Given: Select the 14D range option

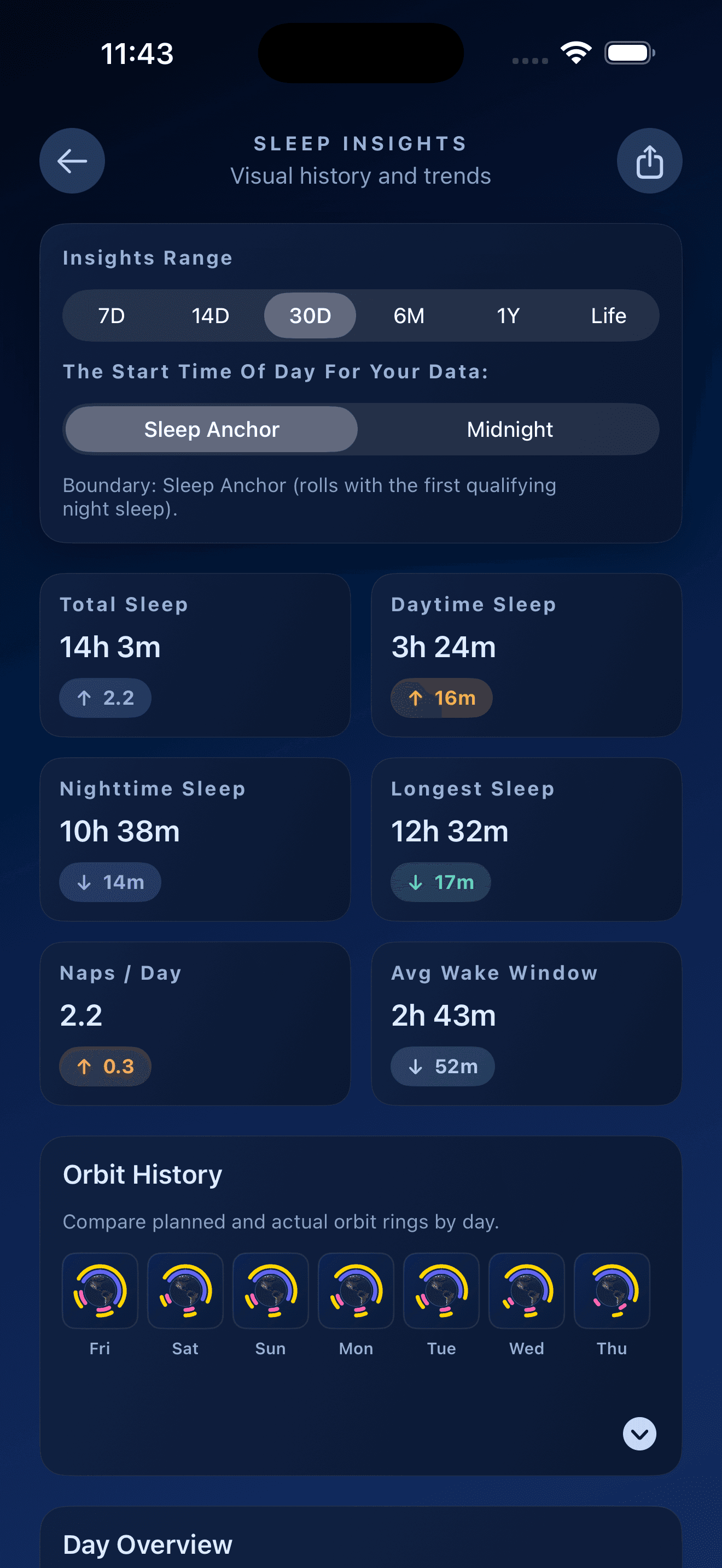Looking at the screenshot, I should pos(209,315).
